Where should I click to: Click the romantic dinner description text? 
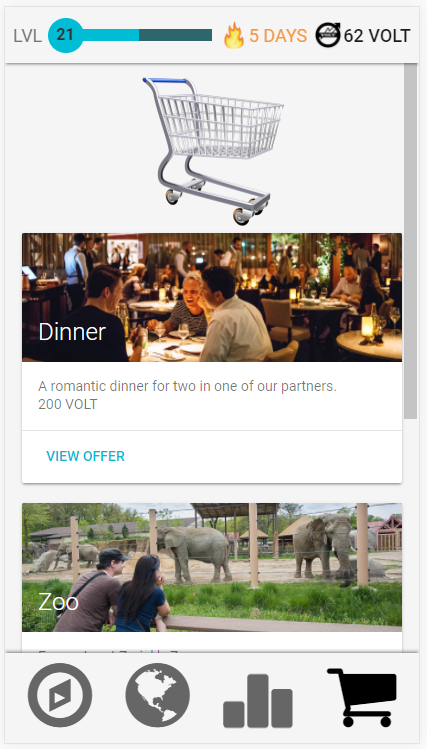(x=187, y=386)
